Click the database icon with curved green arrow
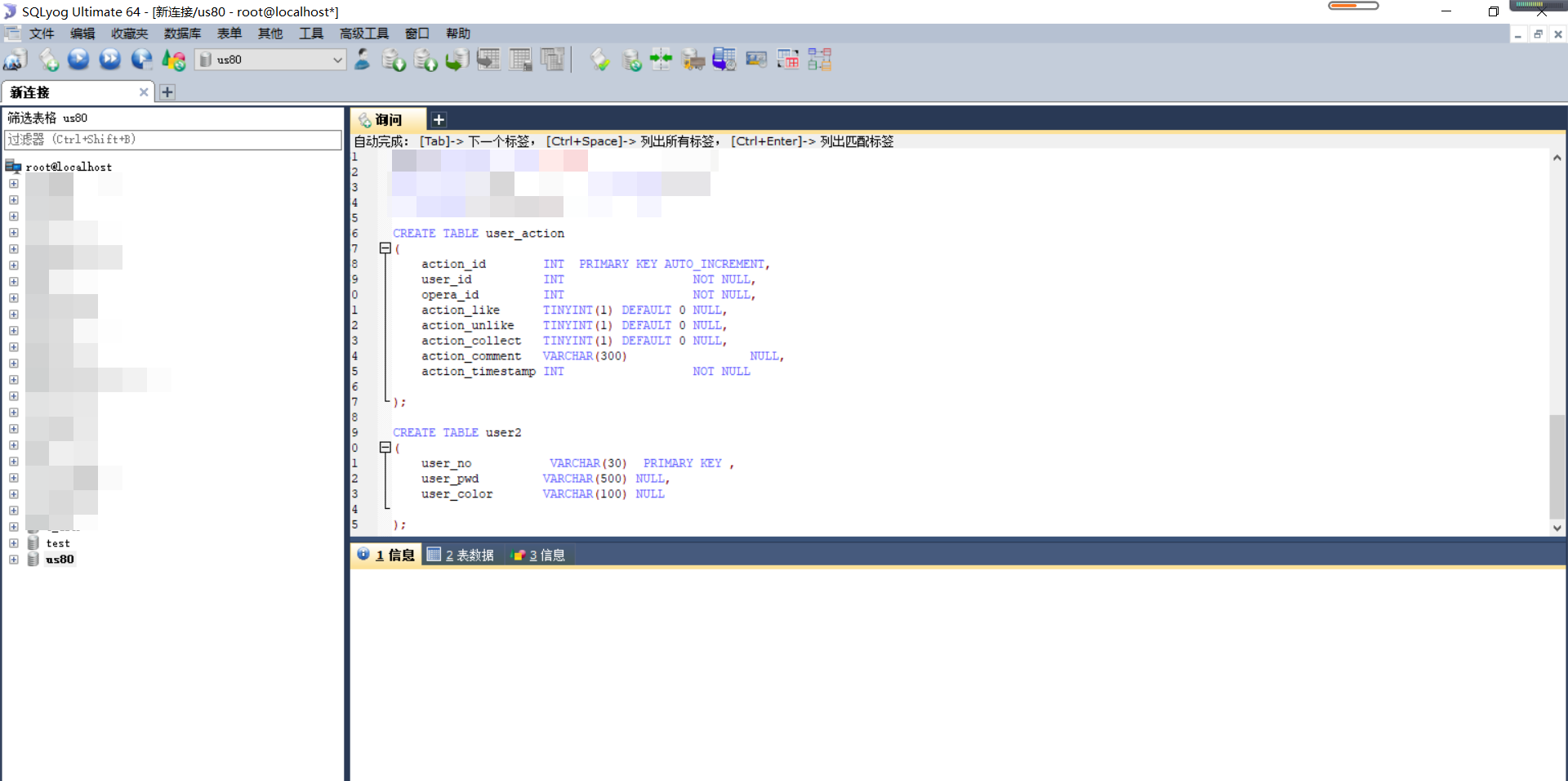This screenshot has height=781, width=1568. (x=457, y=60)
